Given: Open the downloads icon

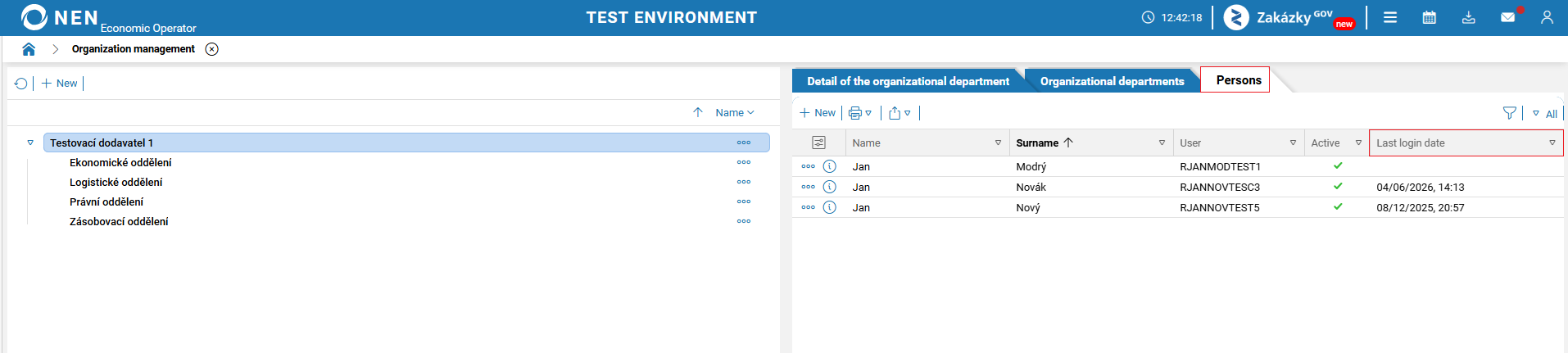Looking at the screenshot, I should point(1469,17).
